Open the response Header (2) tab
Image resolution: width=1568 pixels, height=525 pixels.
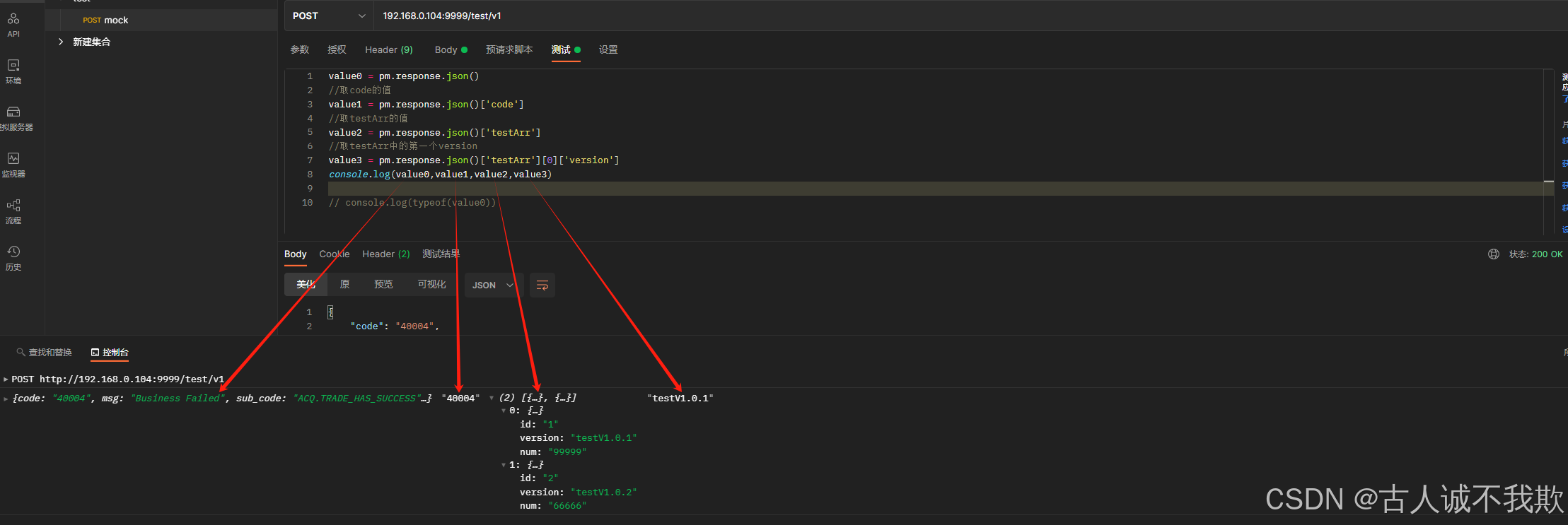point(386,254)
